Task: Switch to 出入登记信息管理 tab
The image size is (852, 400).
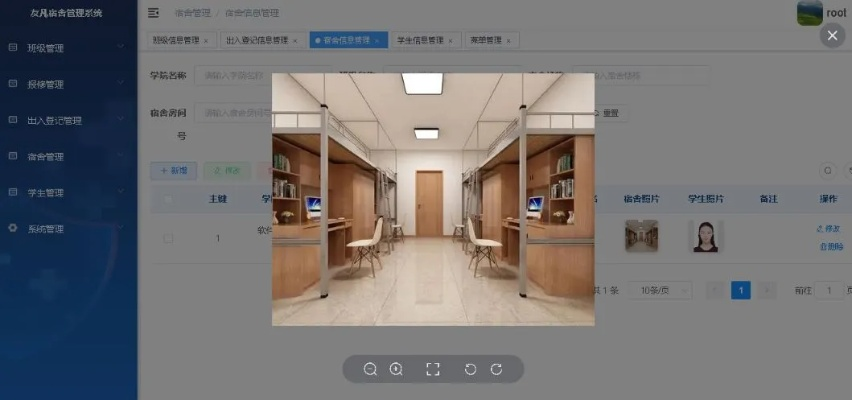Action: [x=261, y=41]
